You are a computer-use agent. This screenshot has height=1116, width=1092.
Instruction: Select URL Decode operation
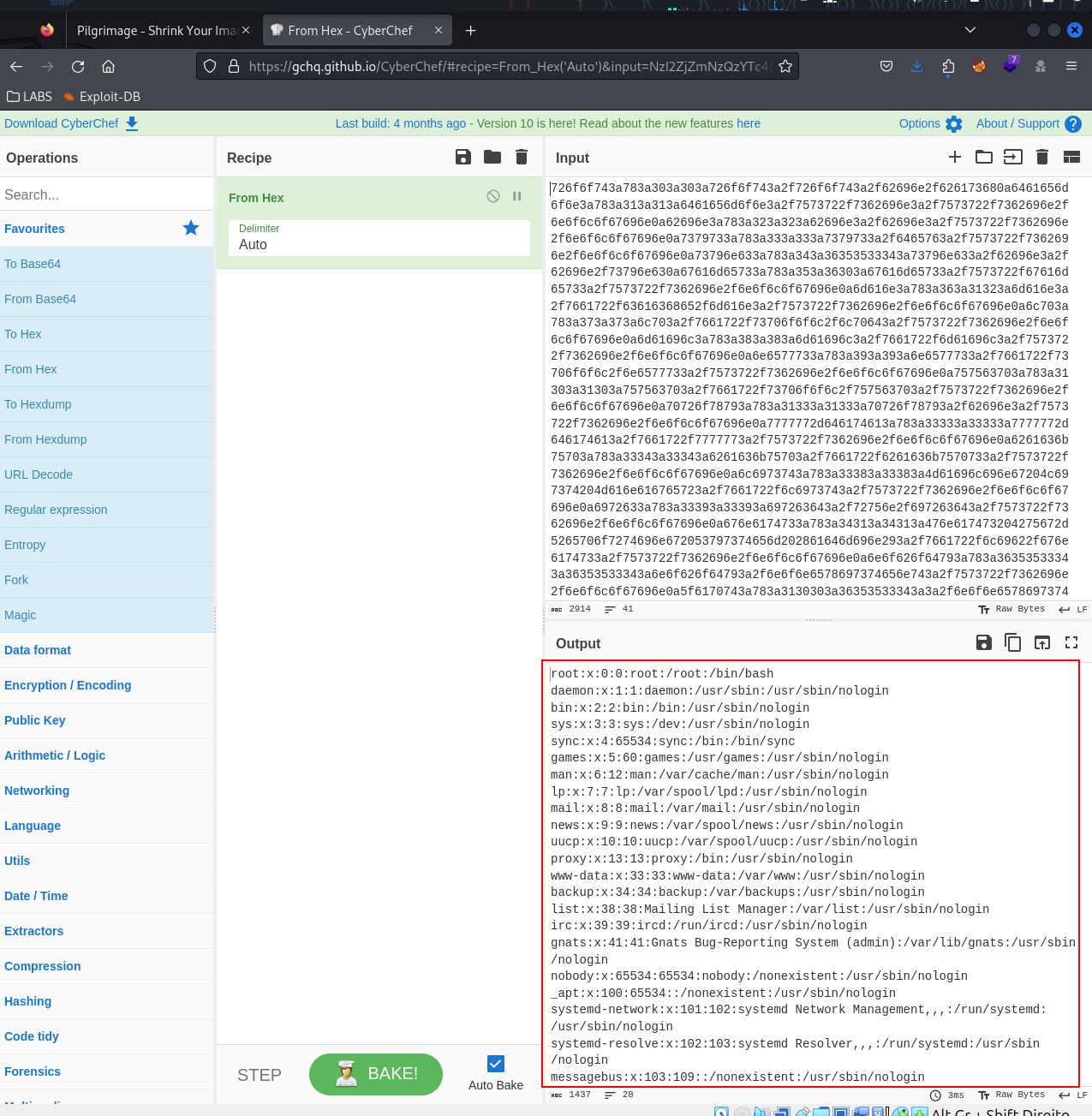tap(106, 474)
